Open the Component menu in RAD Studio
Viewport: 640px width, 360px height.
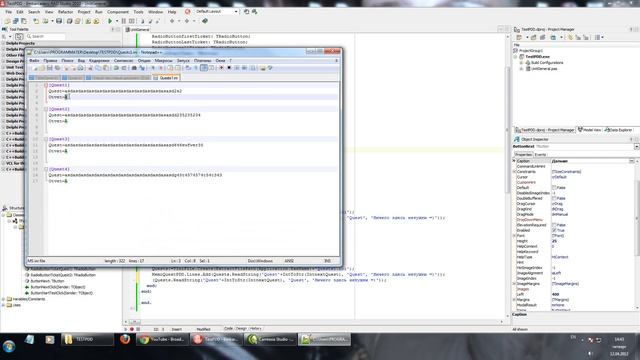click(x=118, y=12)
